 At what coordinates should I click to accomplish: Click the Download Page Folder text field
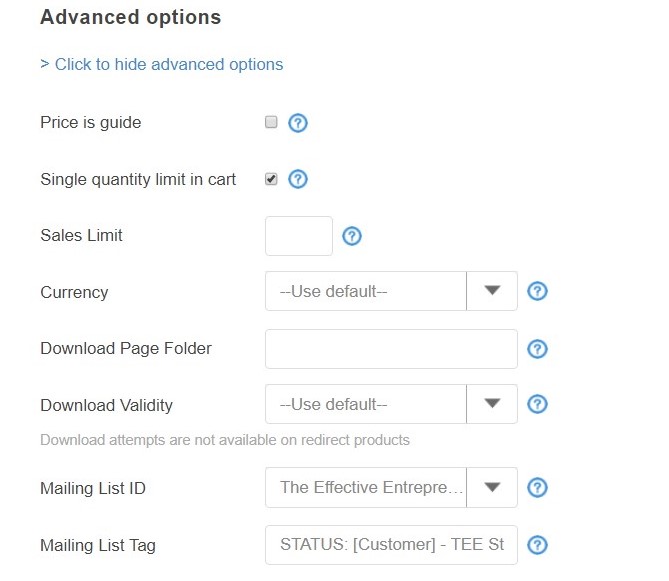(x=391, y=349)
